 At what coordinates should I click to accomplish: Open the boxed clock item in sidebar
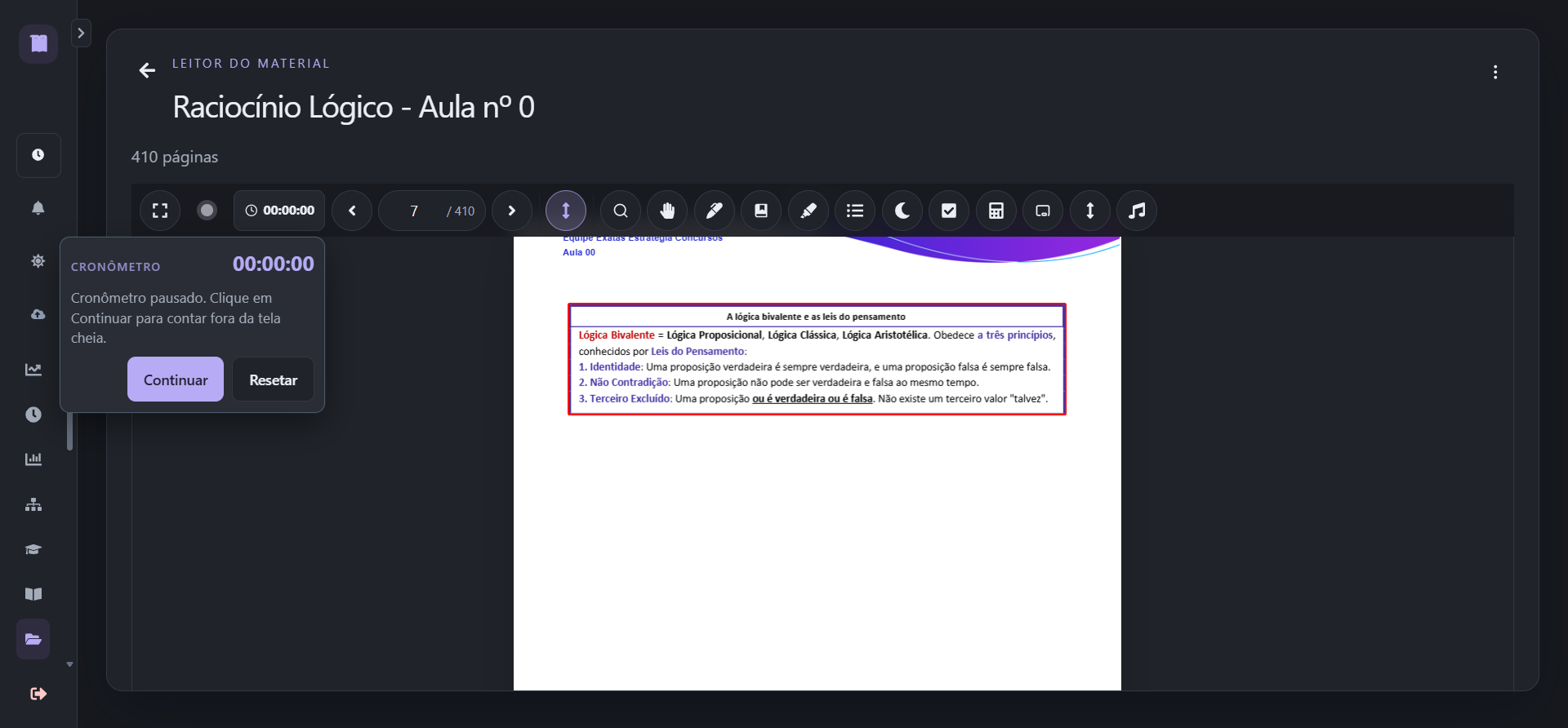(38, 155)
